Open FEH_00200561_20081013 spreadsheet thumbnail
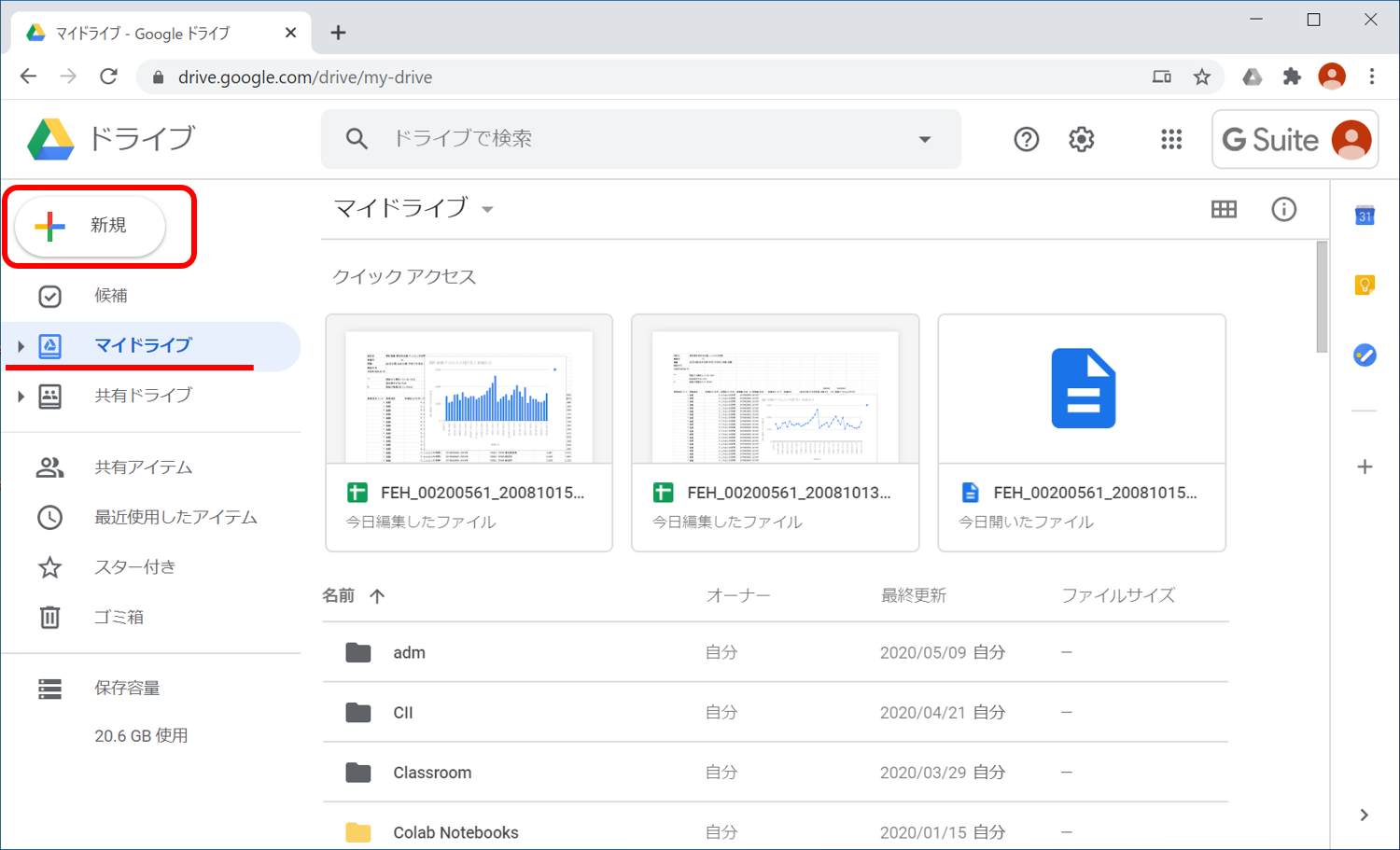1400x850 pixels. (776, 389)
